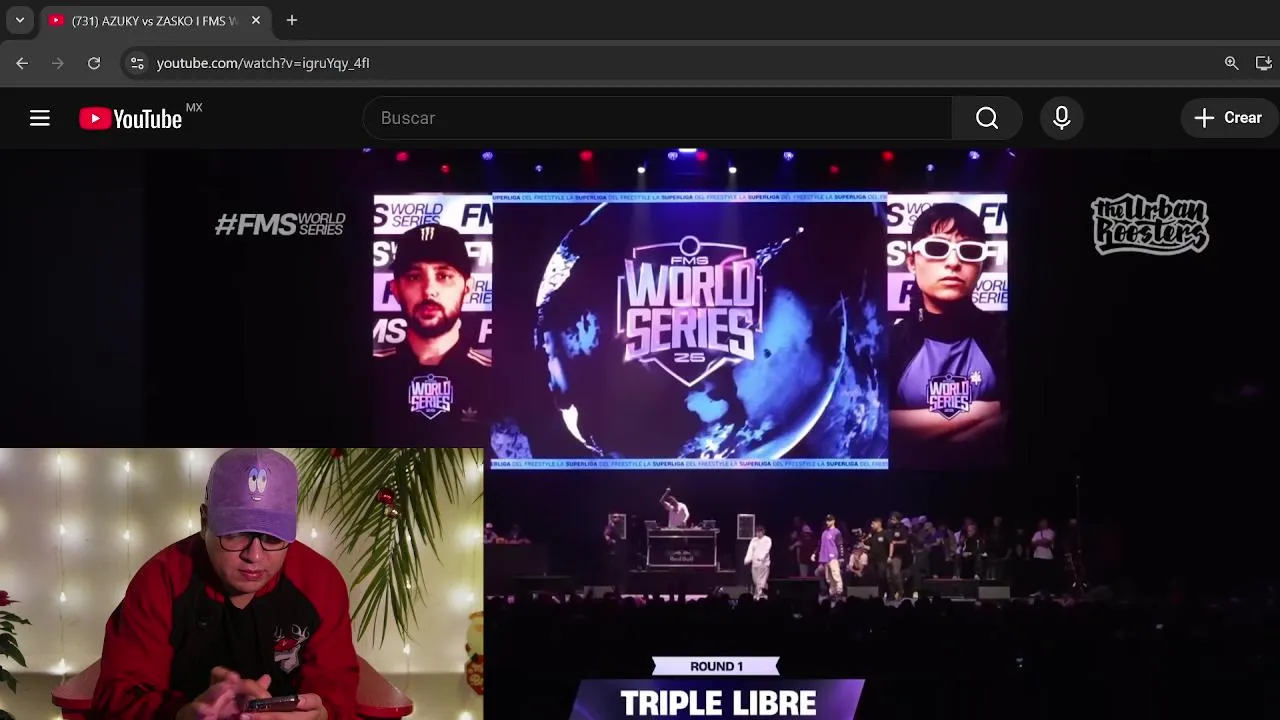This screenshot has width=1280, height=720.
Task: Click the webcam overlay in the video
Action: pos(241,584)
